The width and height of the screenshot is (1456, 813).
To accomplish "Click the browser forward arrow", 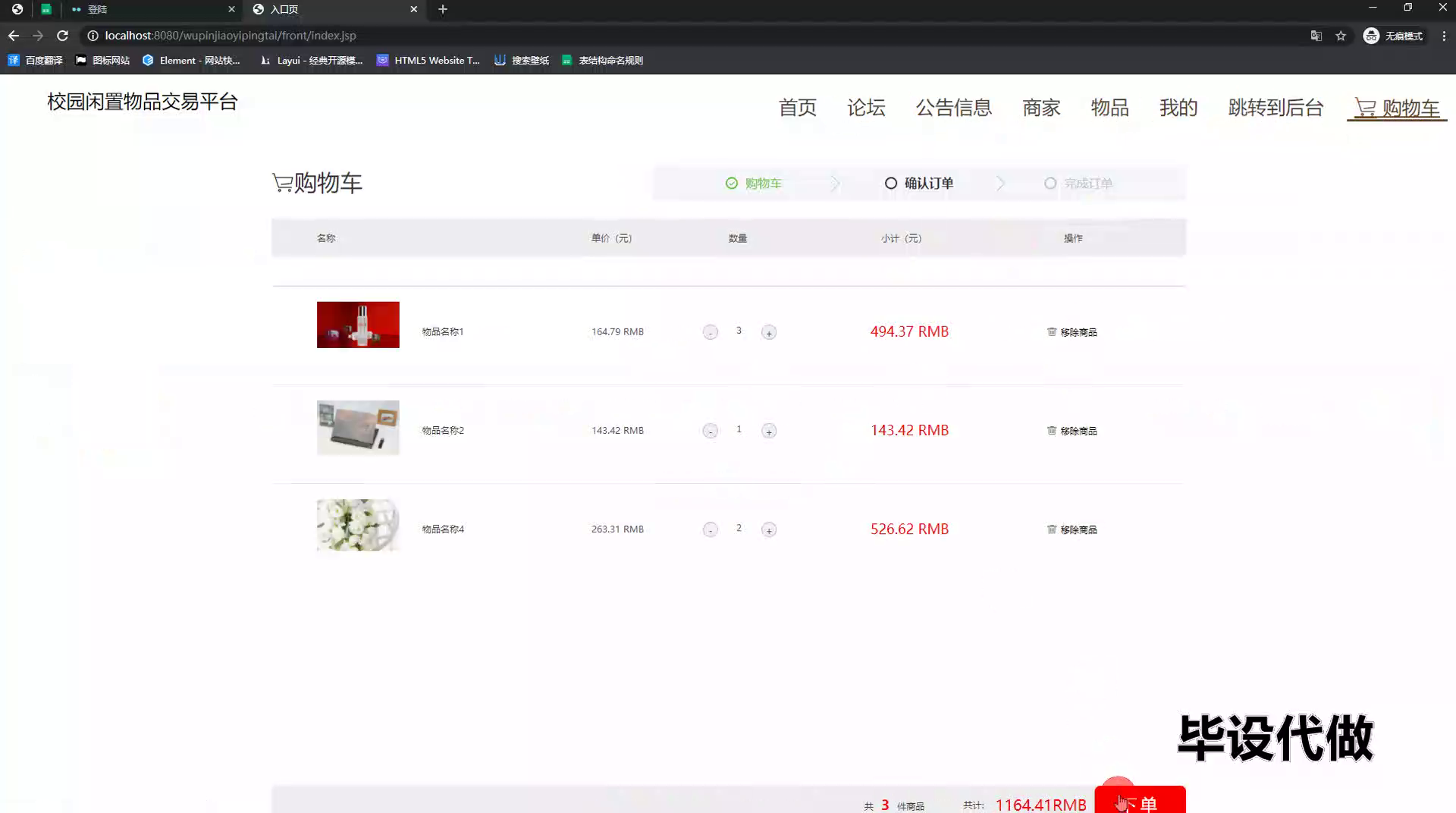I will [x=38, y=36].
